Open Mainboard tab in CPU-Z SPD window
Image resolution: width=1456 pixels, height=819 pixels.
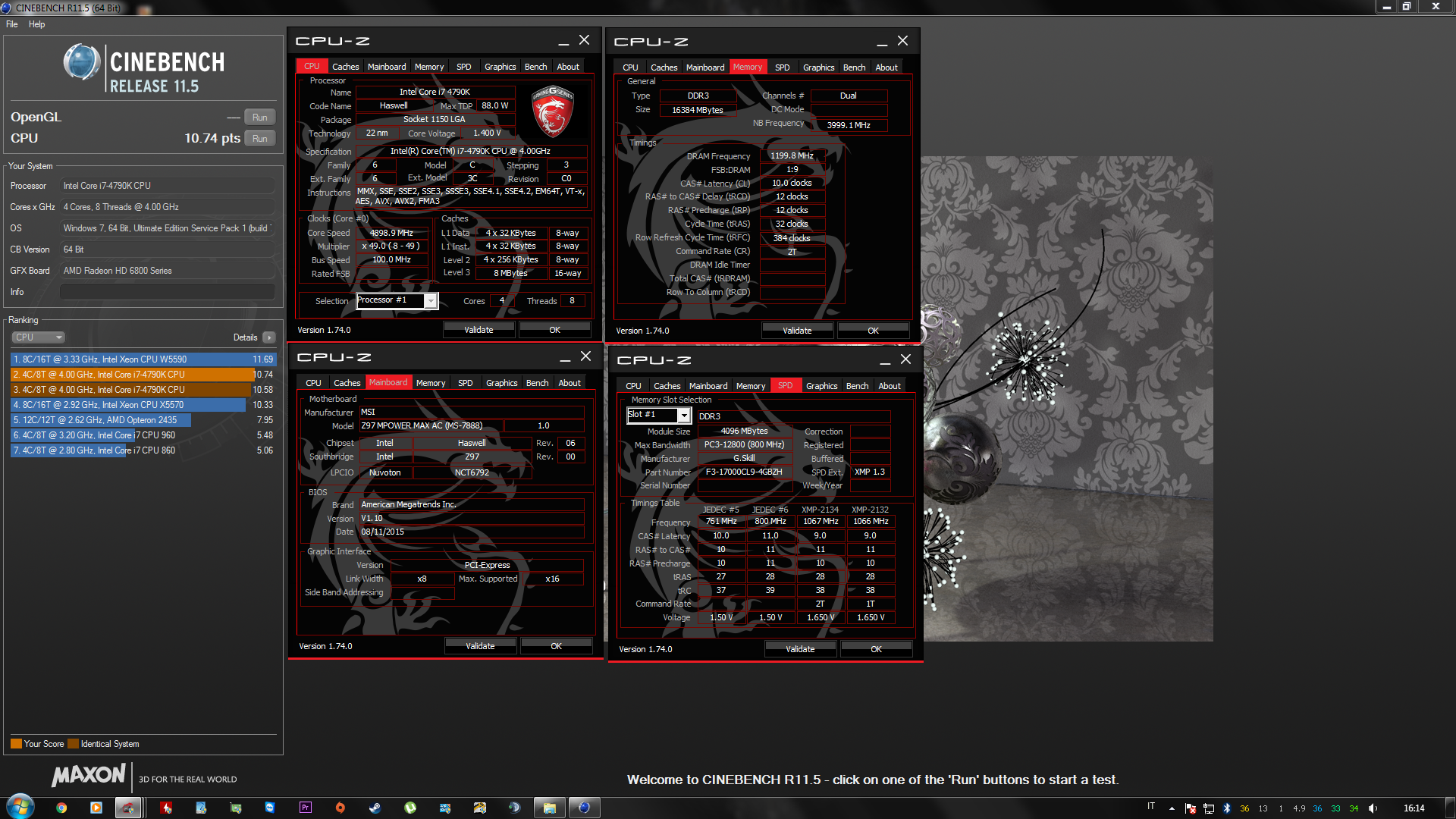pyautogui.click(x=708, y=386)
